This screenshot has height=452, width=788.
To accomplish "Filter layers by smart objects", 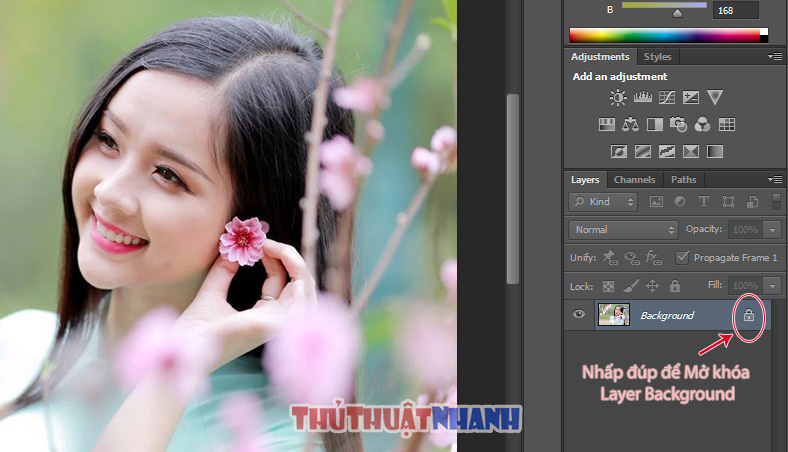I will pos(752,202).
